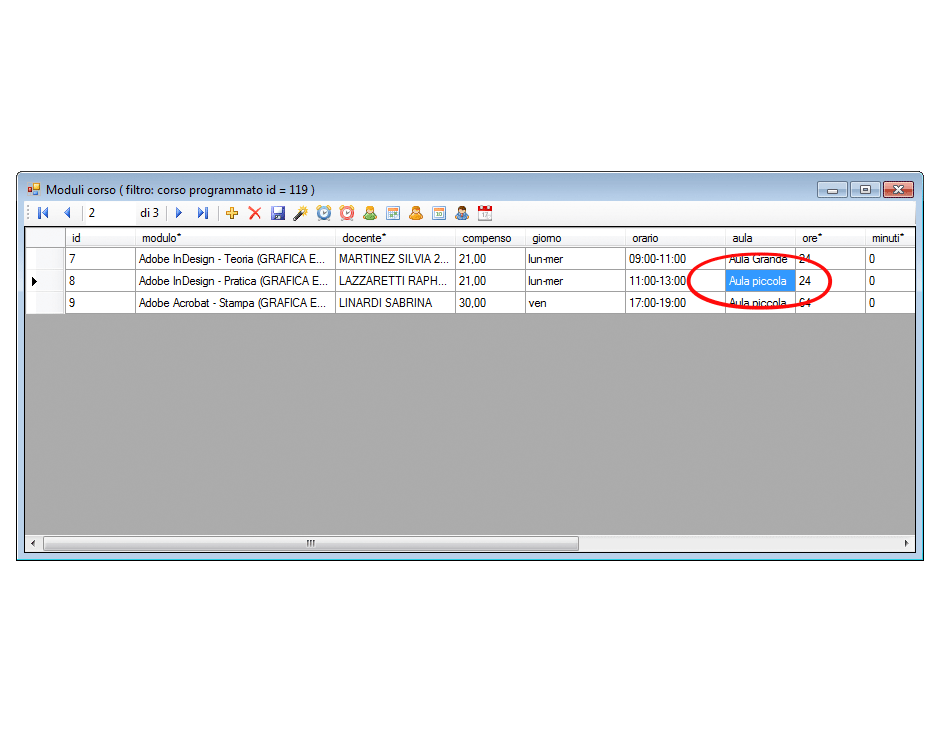Close the Moduli corso window
Viewport: 940px width, 732px height.
point(898,189)
